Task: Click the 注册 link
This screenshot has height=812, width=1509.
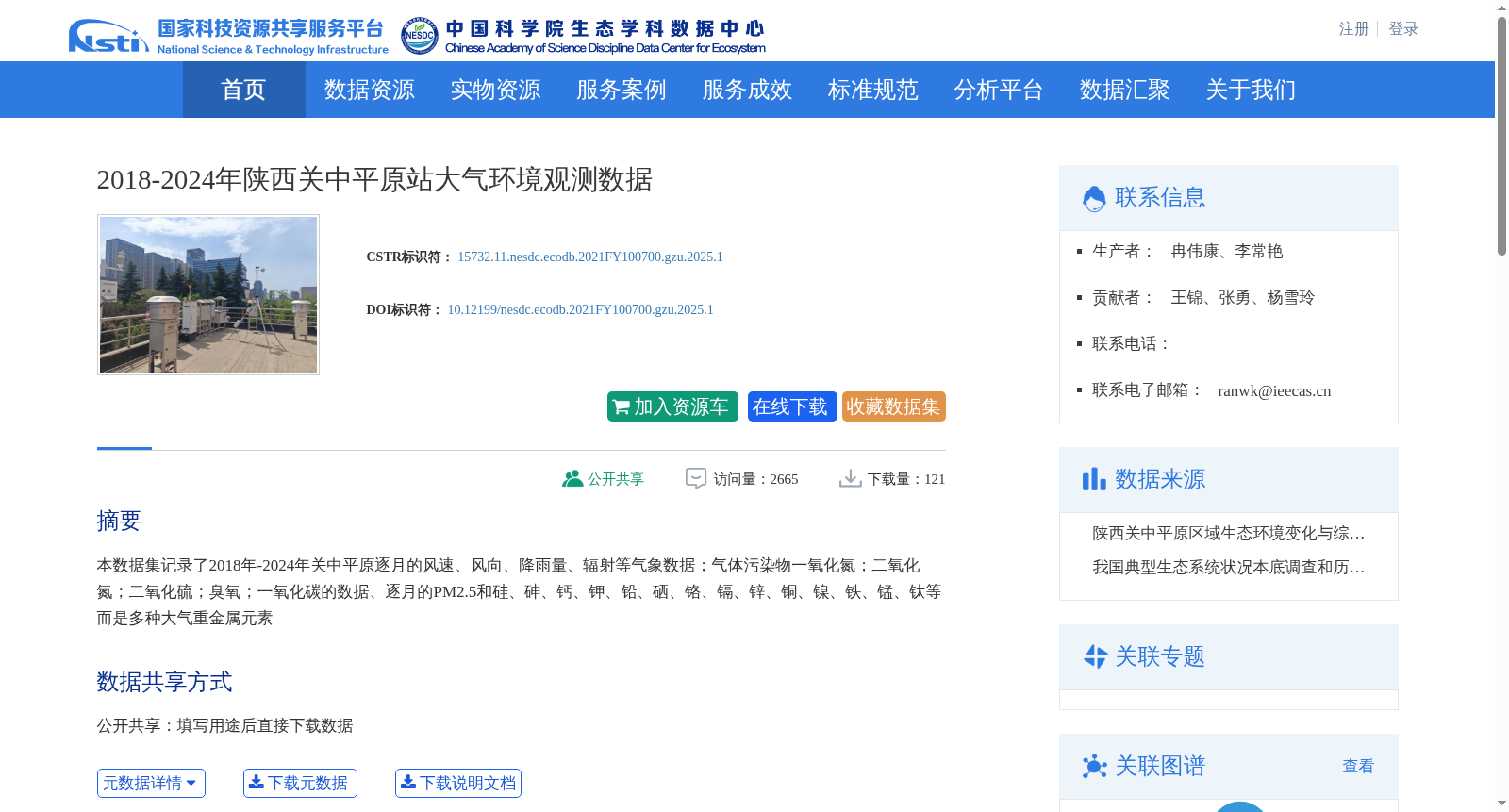Action: point(1354,29)
